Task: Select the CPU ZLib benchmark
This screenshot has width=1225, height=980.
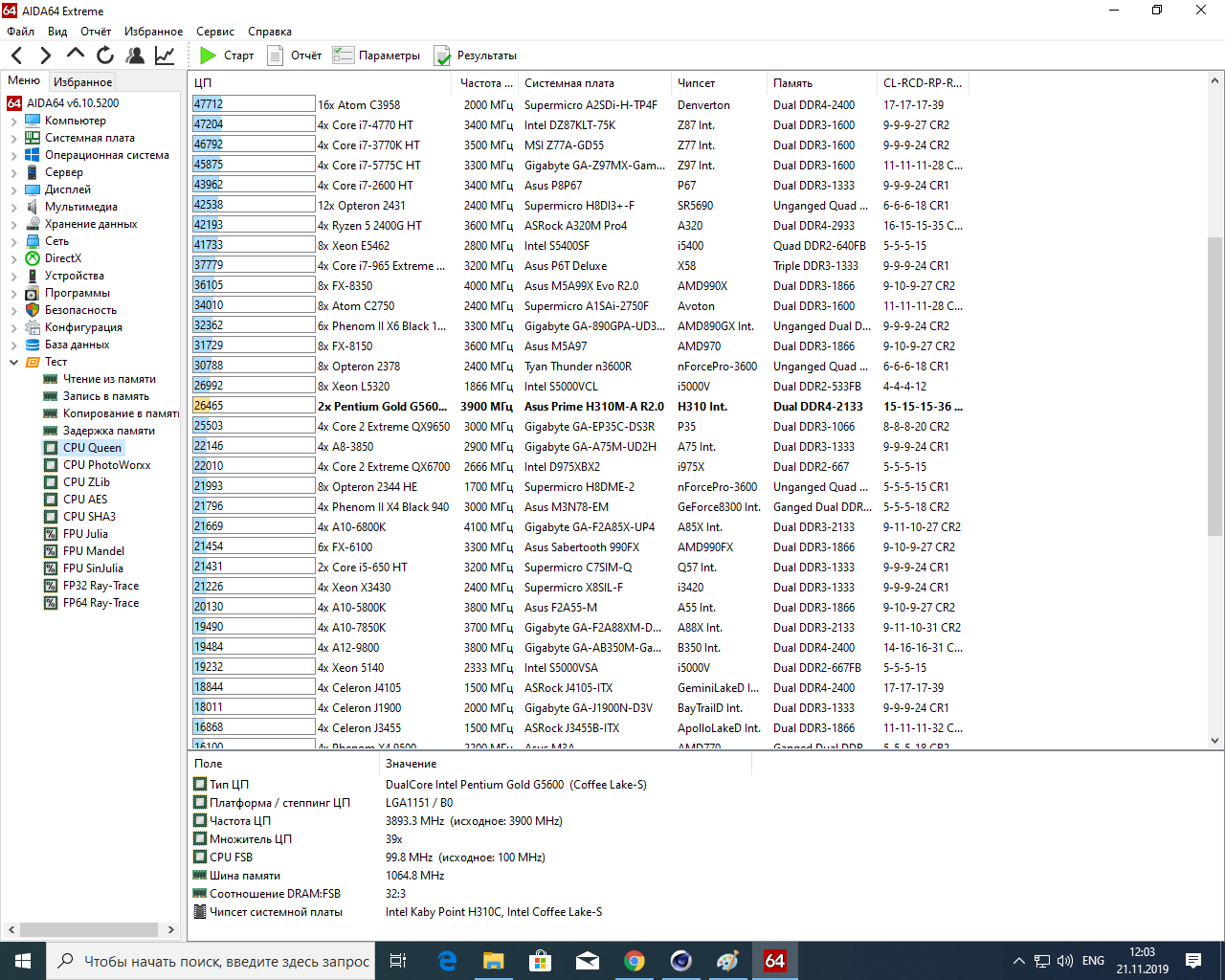Action: point(86,482)
